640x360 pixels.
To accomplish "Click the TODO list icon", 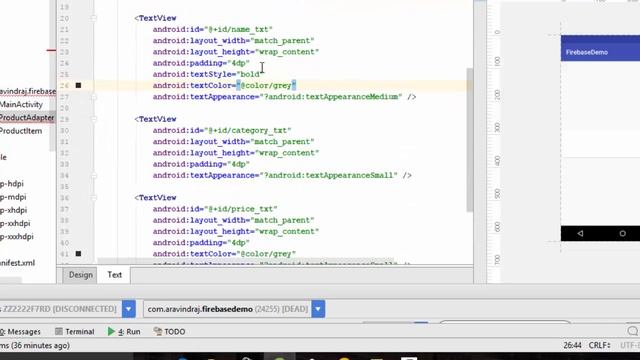I will (x=158, y=331).
